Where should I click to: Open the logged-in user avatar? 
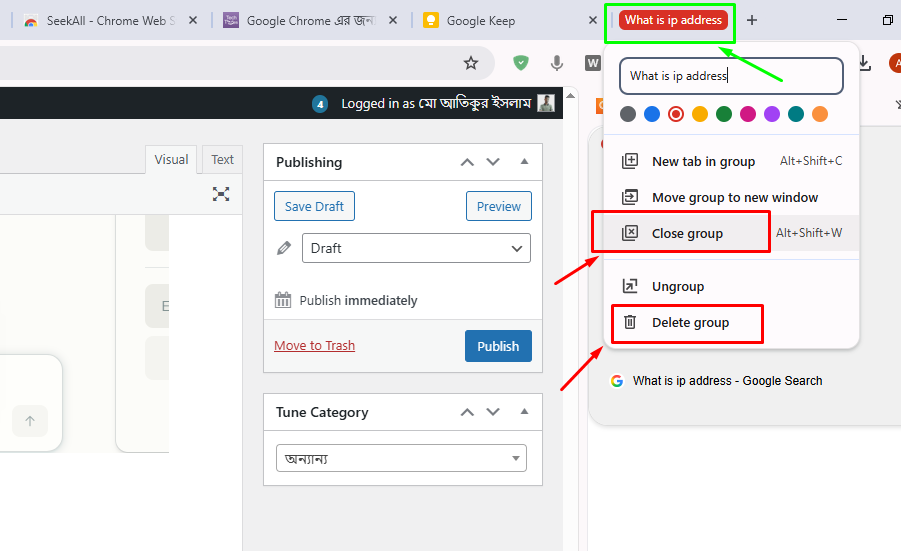[x=546, y=103]
